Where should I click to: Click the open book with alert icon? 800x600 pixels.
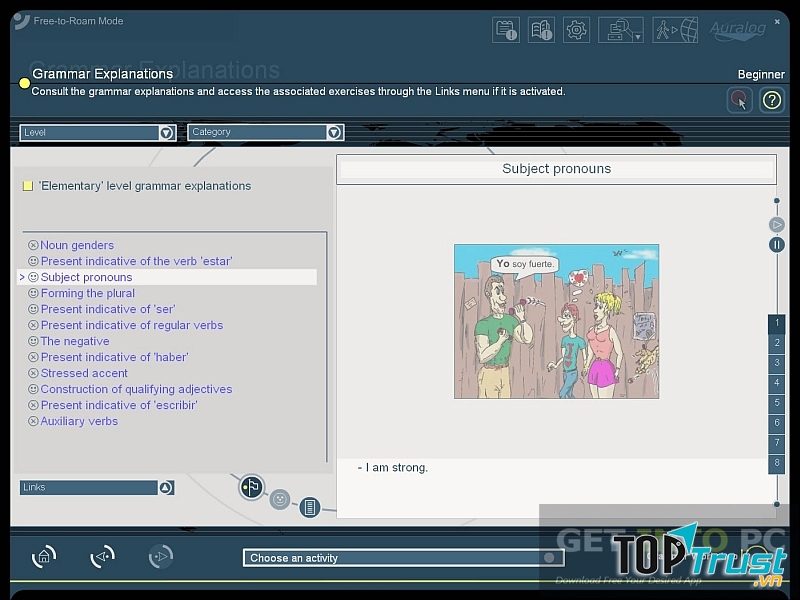[x=542, y=30]
